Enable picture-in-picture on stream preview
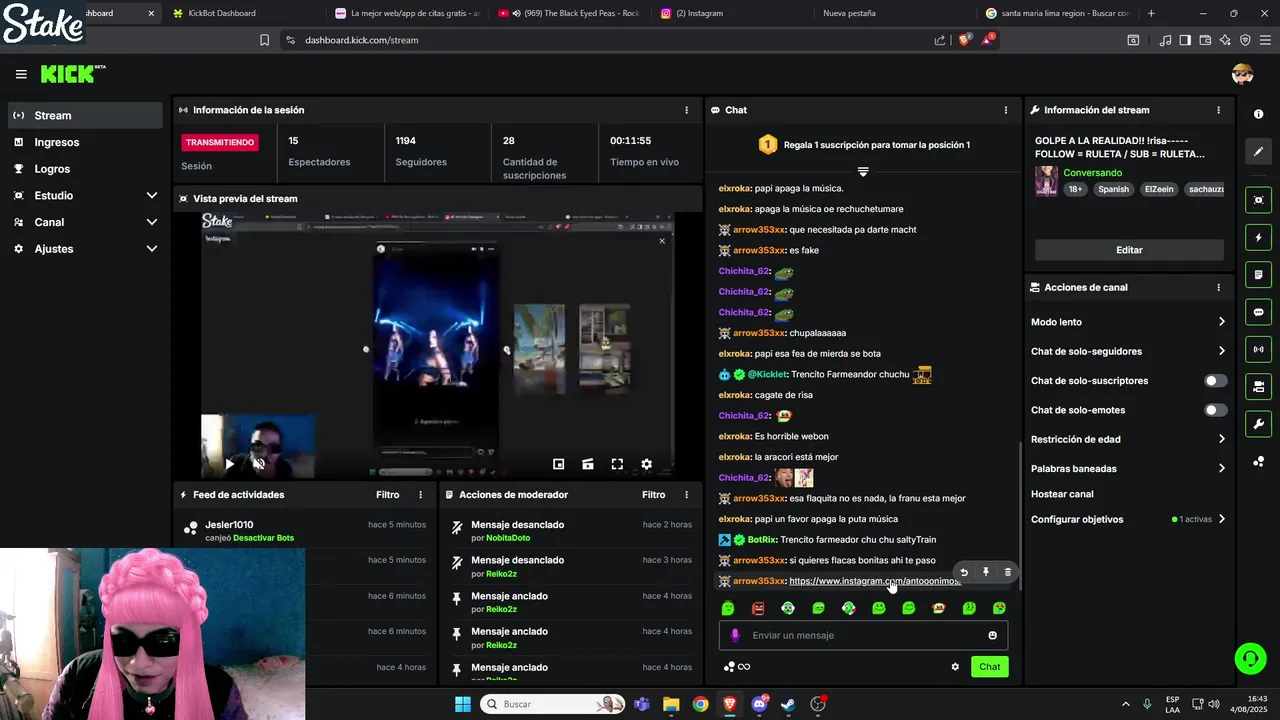The height and width of the screenshot is (720, 1280). (559, 464)
